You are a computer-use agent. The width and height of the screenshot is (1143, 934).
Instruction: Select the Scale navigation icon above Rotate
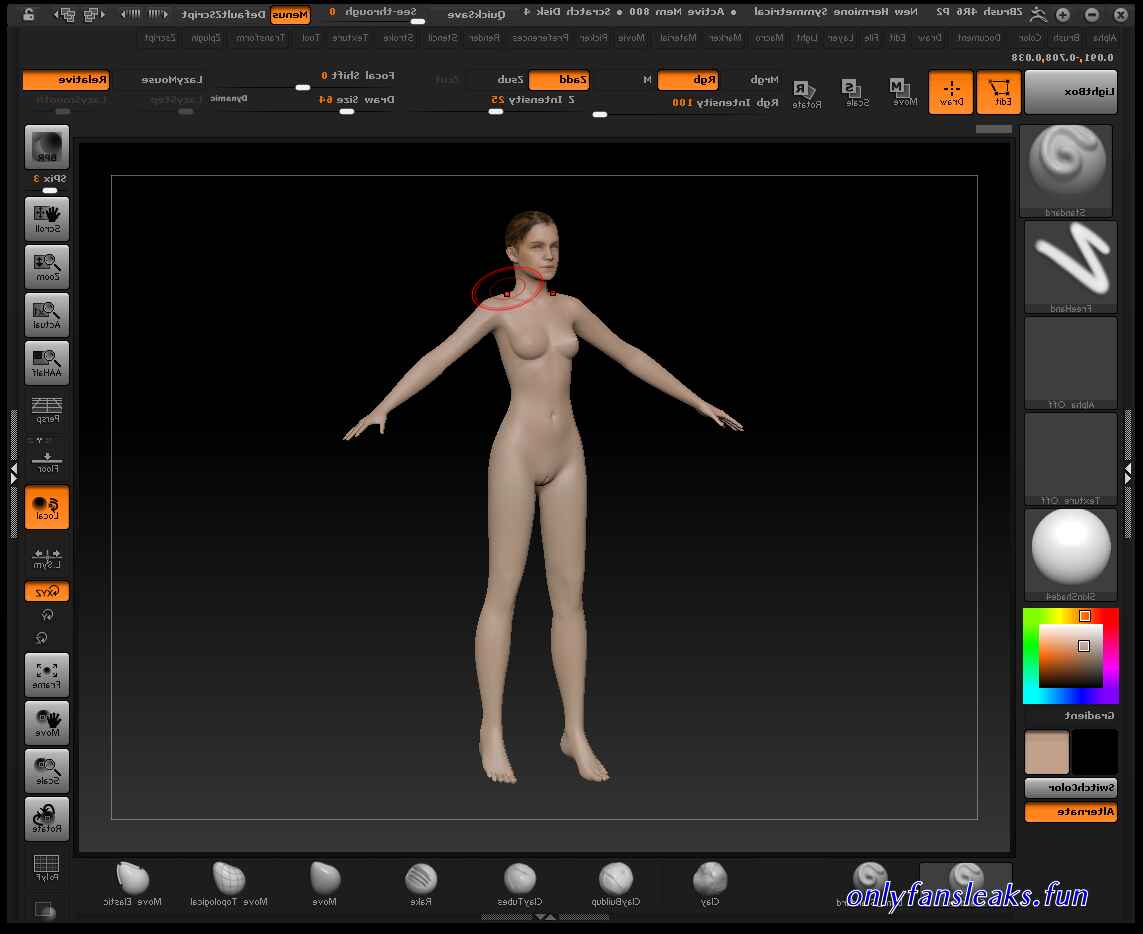pyautogui.click(x=47, y=771)
